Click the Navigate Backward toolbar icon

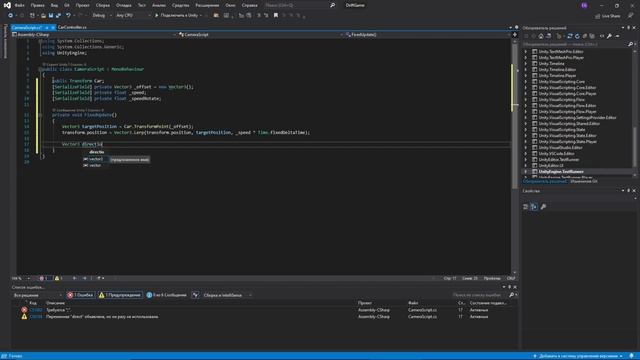point(10,16)
